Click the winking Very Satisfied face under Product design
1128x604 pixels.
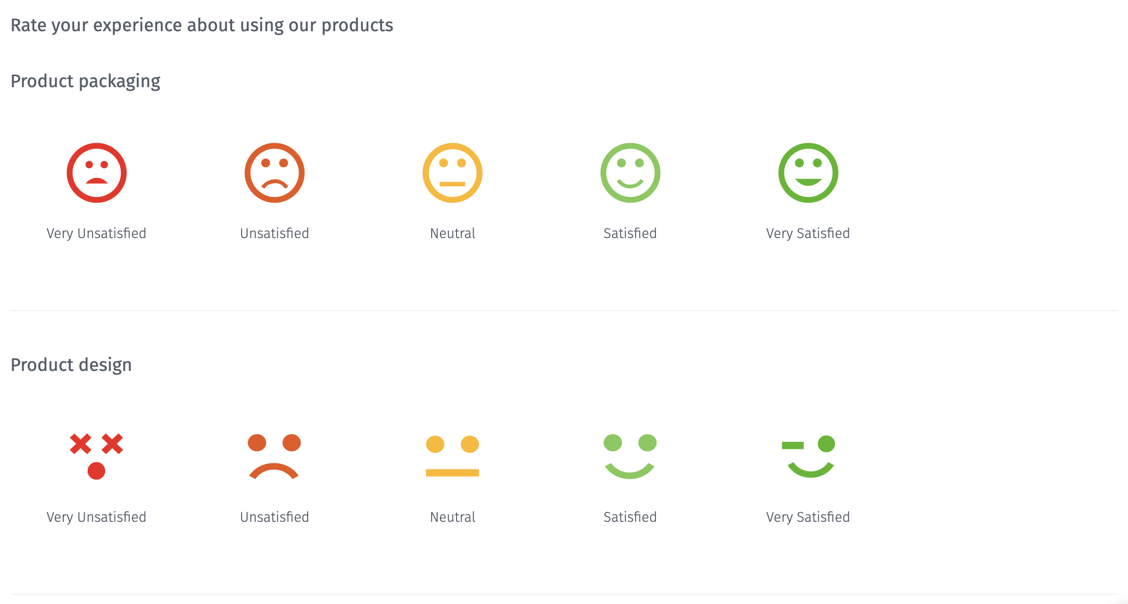(x=808, y=453)
